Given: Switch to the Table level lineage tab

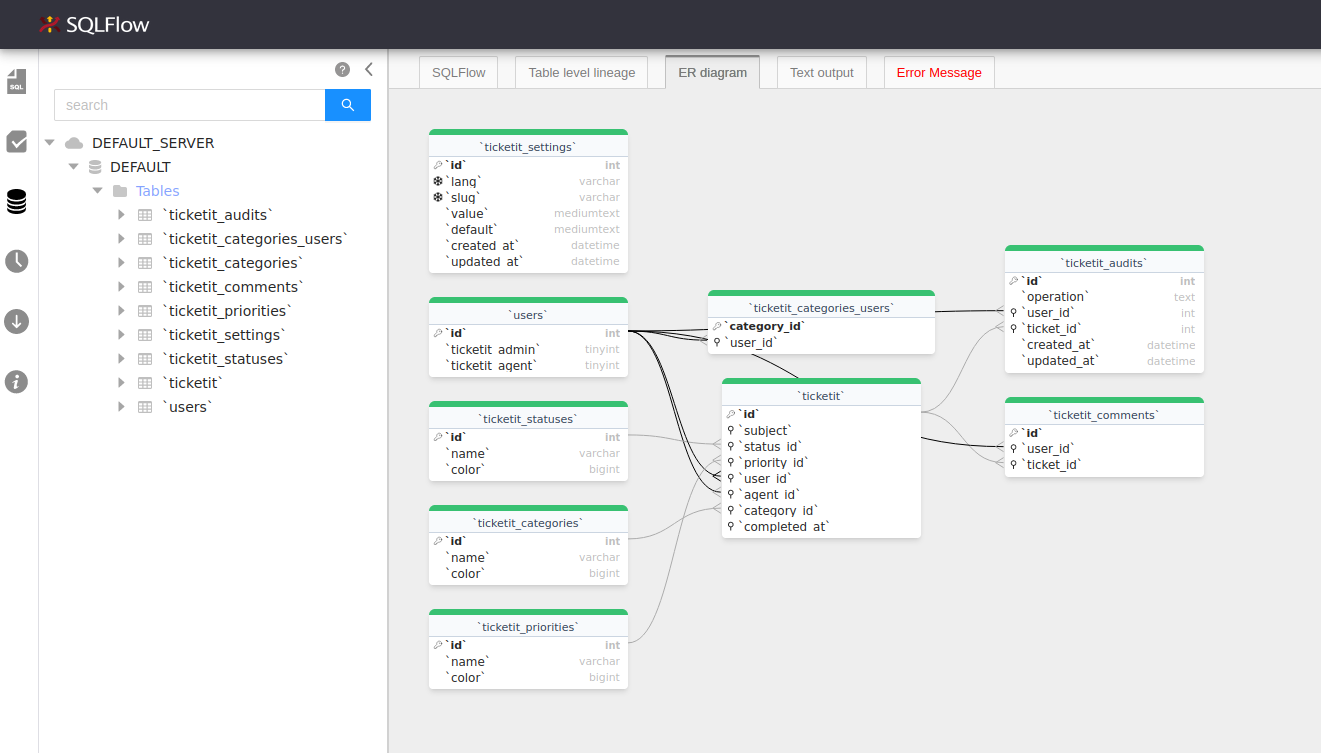Looking at the screenshot, I should (581, 72).
